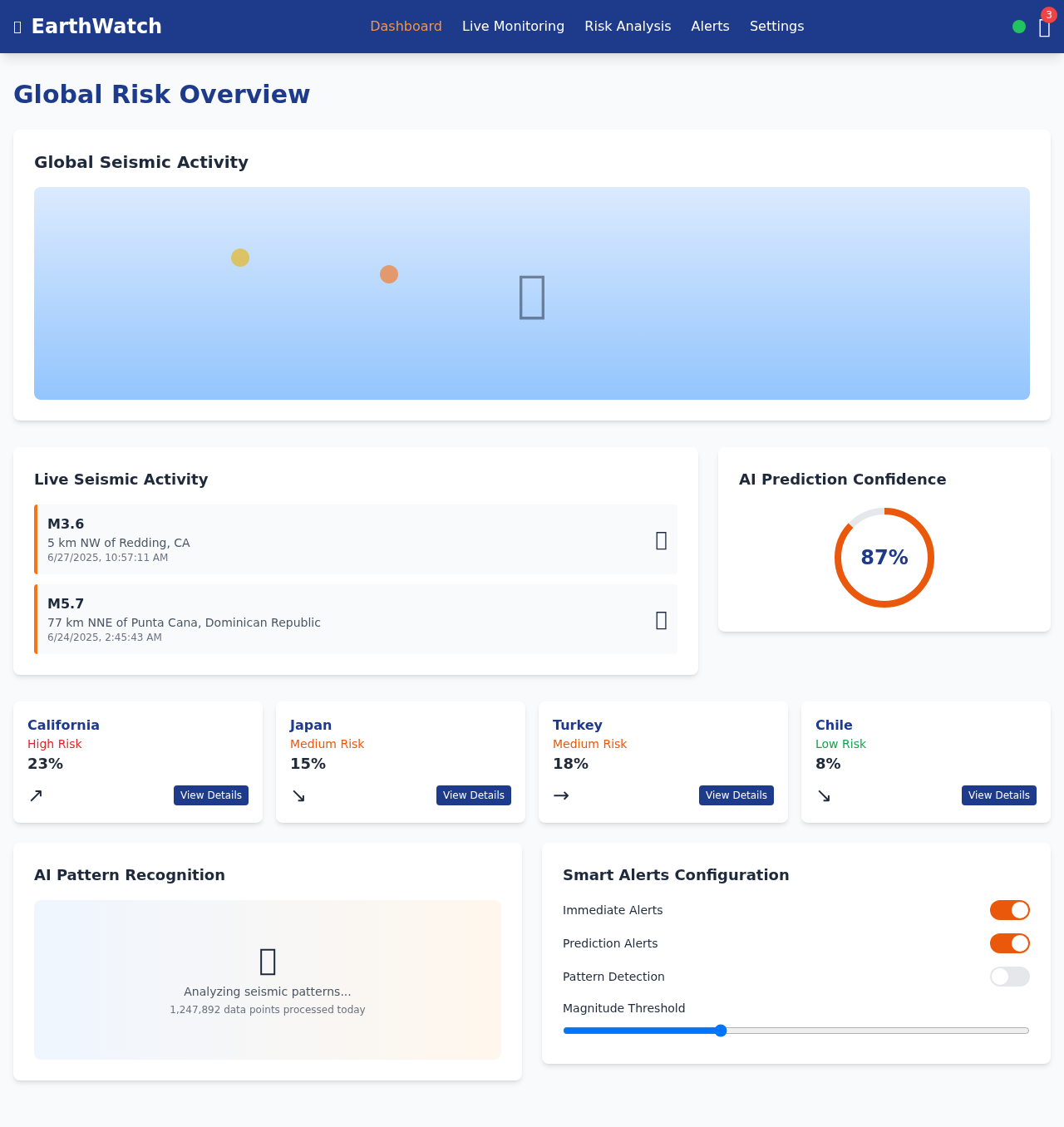Click View Details on the Chile card

(998, 795)
